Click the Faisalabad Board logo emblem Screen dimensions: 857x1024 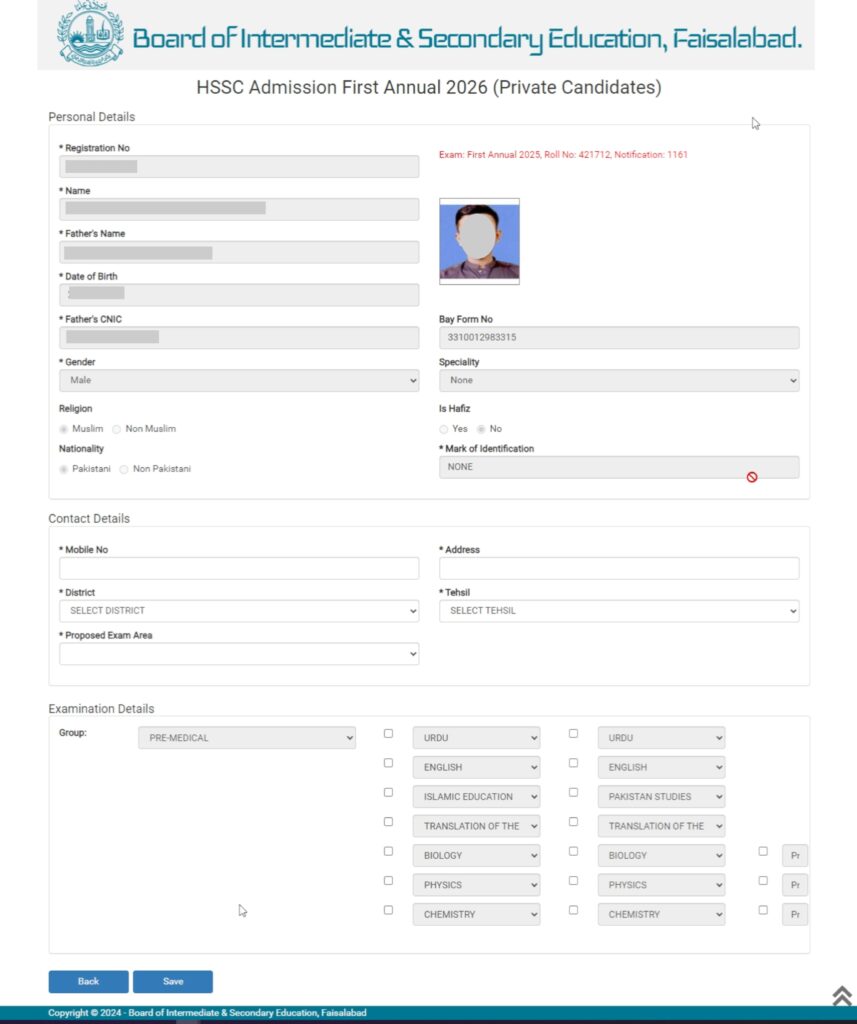pyautogui.click(x=91, y=34)
